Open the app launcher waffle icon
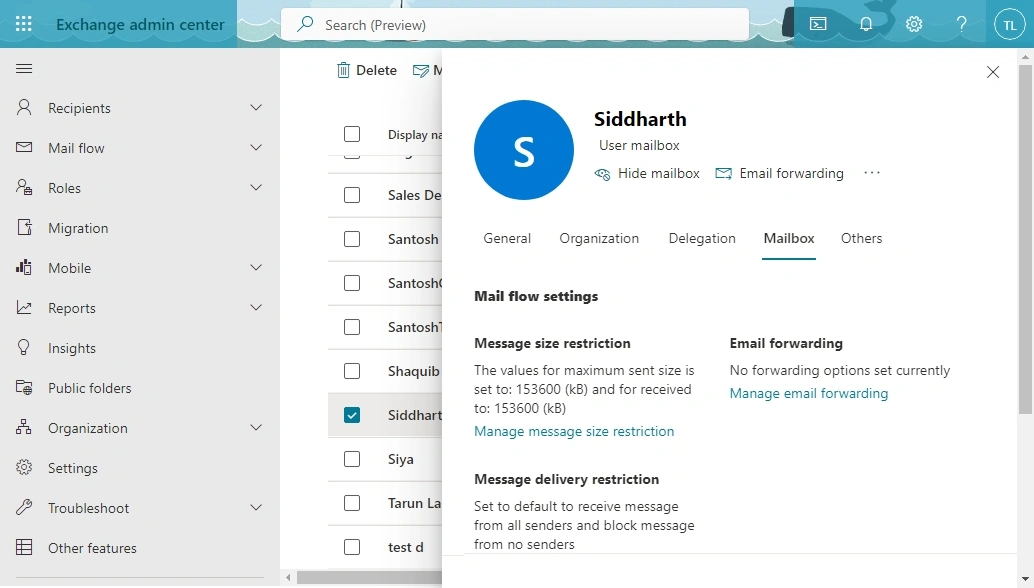The height and width of the screenshot is (588, 1034). coord(24,24)
